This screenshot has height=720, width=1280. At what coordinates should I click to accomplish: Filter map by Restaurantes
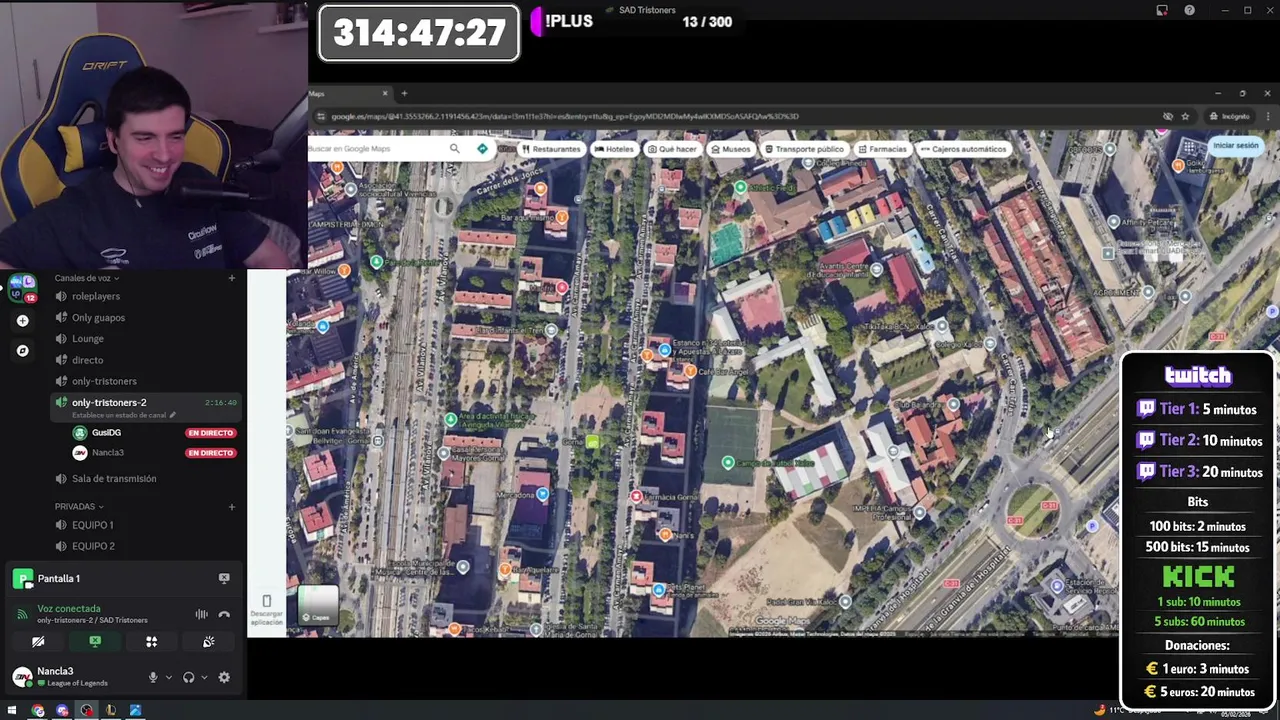(x=551, y=149)
